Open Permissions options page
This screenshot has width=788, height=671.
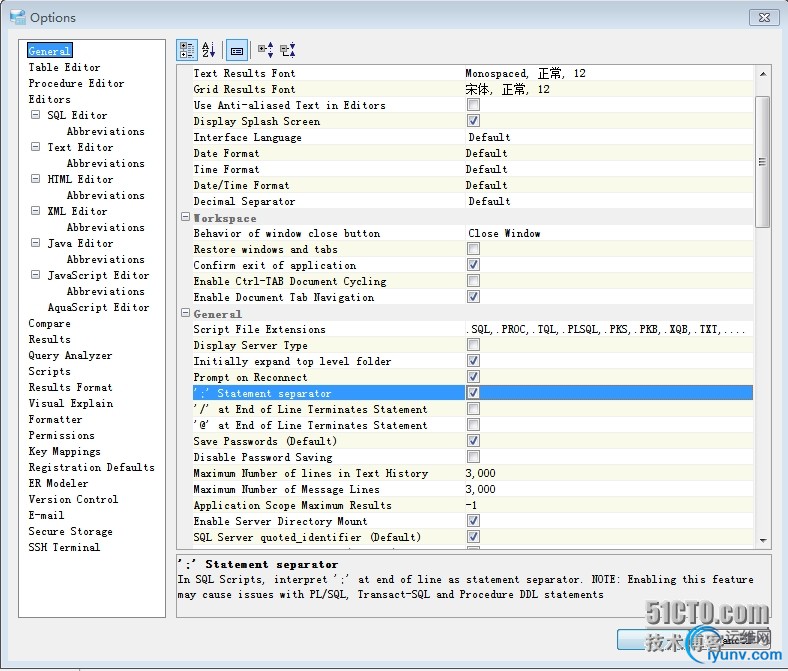[x=61, y=435]
